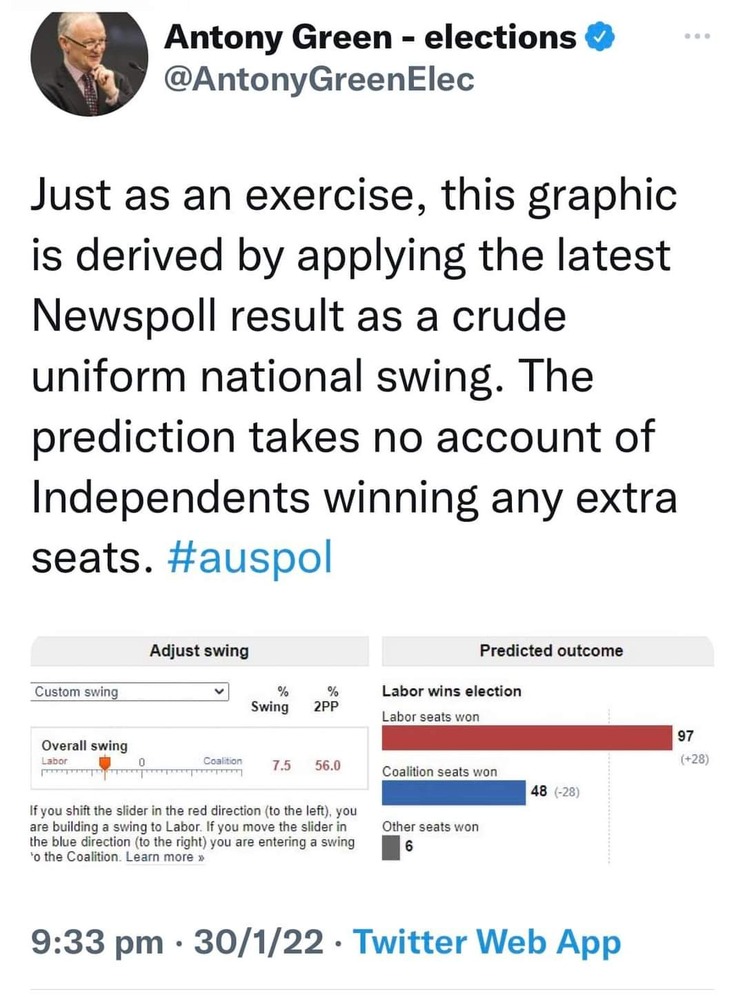Click the Twitter Web App source link

[487, 942]
